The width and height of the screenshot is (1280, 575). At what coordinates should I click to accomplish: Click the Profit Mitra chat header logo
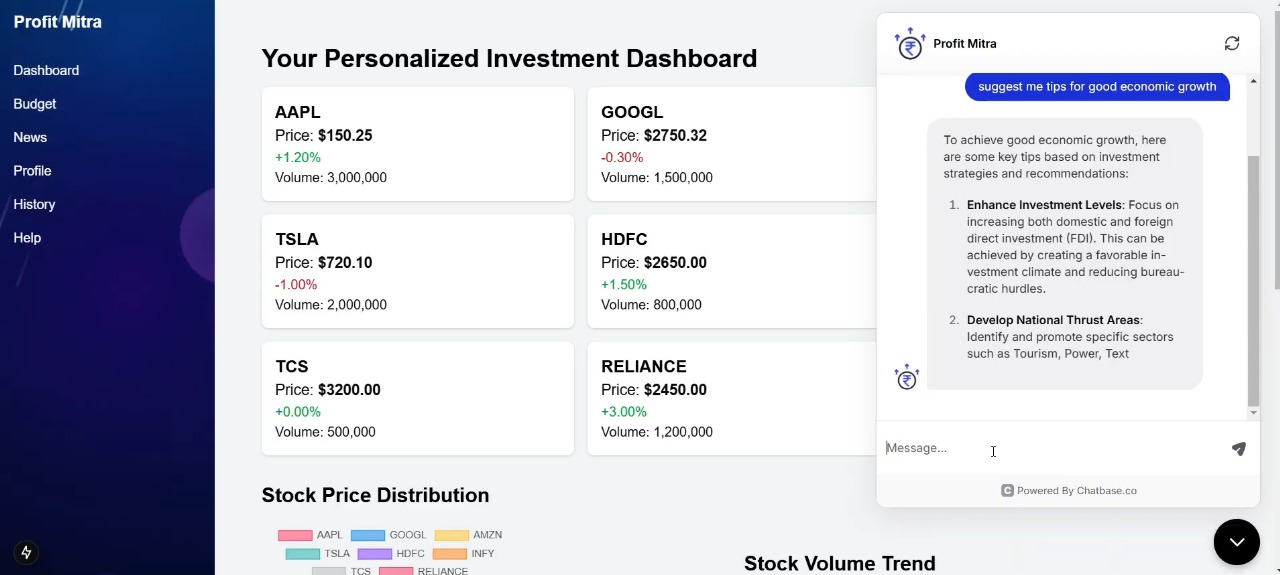point(910,44)
